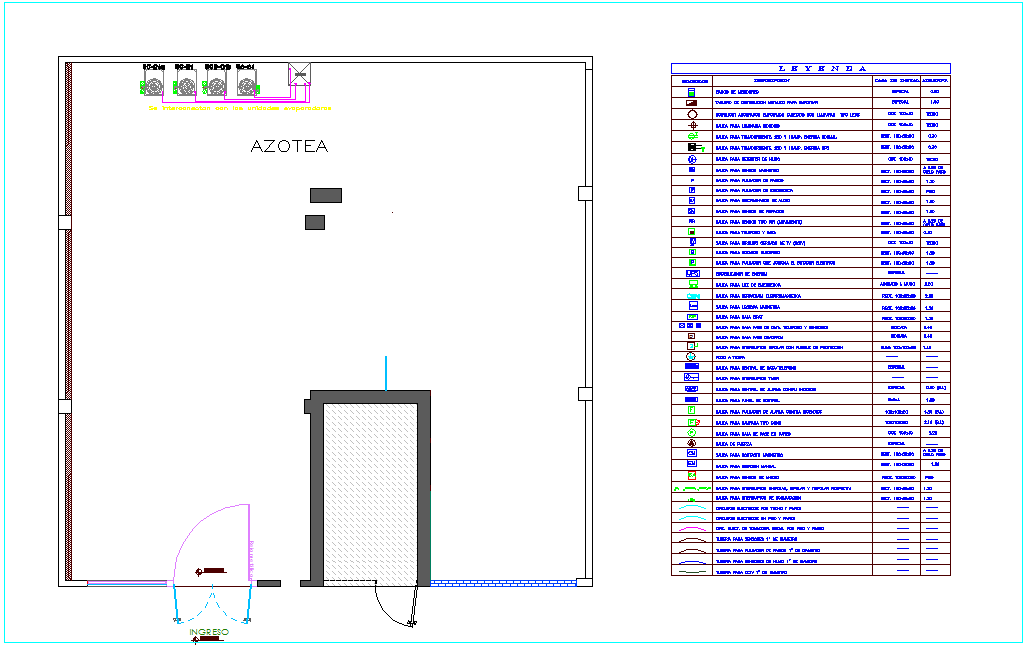Select the magenta arc line sample in legend
This screenshot has height=648, width=1026.
pos(692,528)
